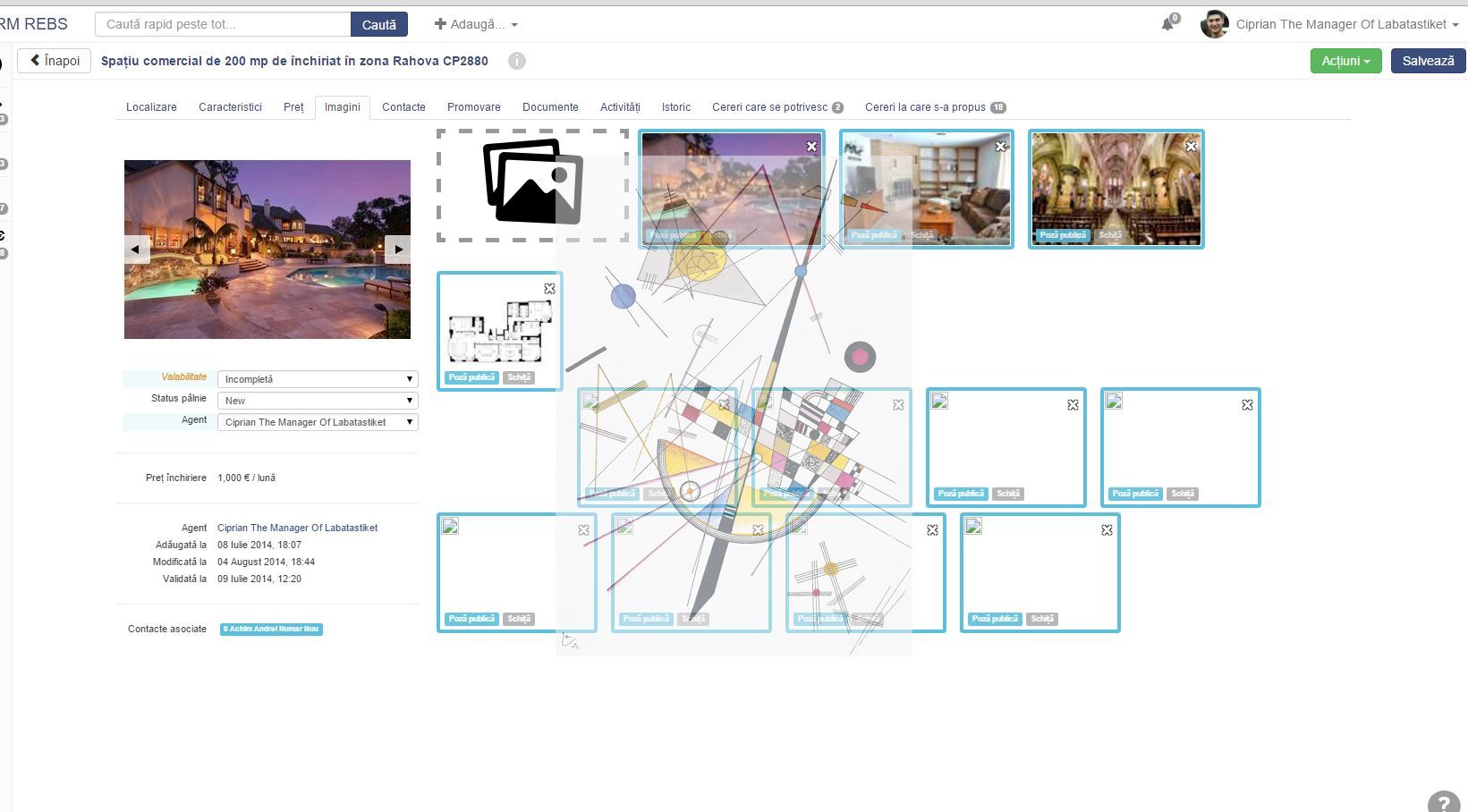Click the info icon beside property title
Image resolution: width=1468 pixels, height=812 pixels.
(517, 61)
